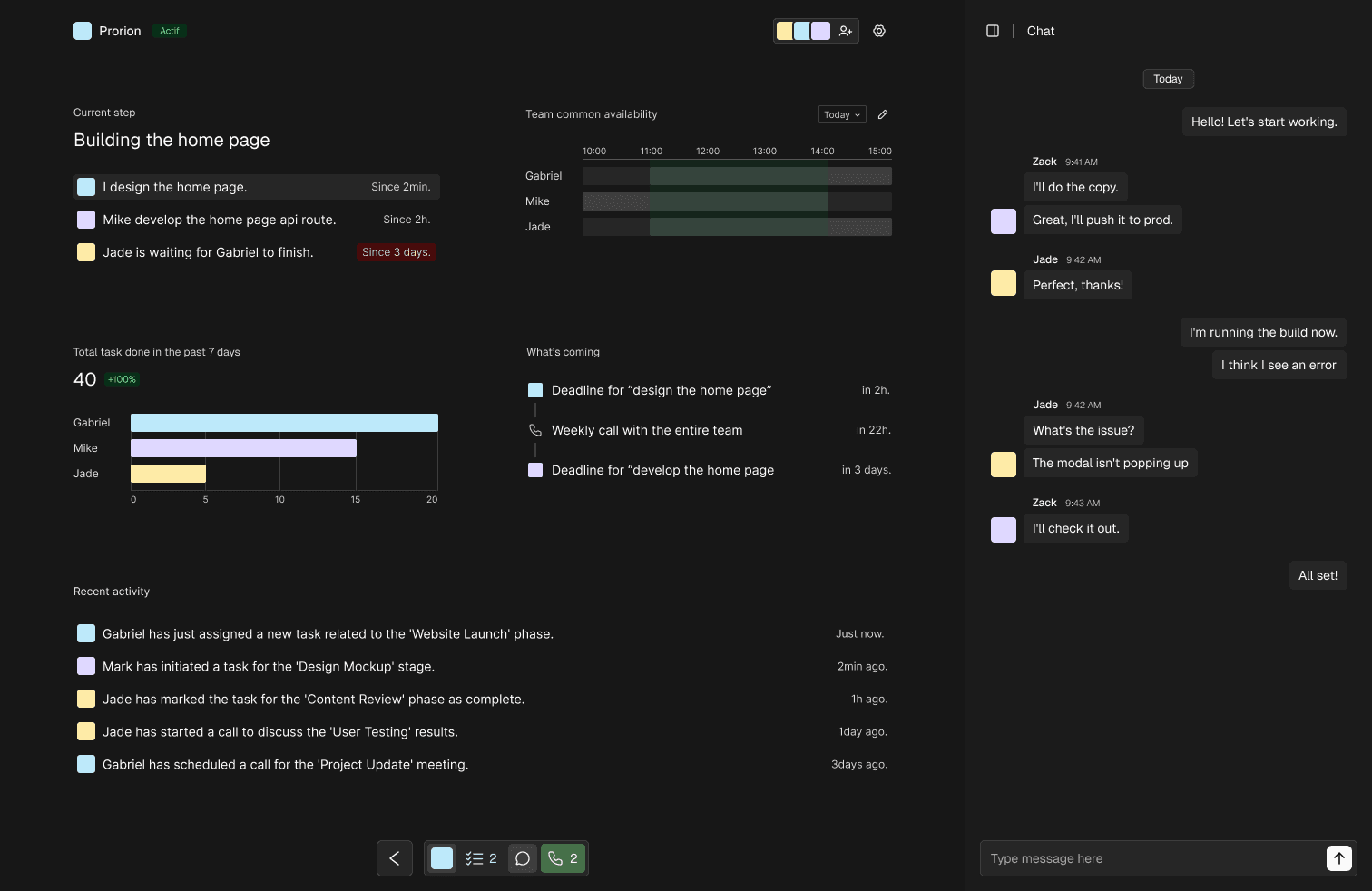The height and width of the screenshot is (891, 1372).
Task: Click the Actif status badge
Action: pos(170,31)
